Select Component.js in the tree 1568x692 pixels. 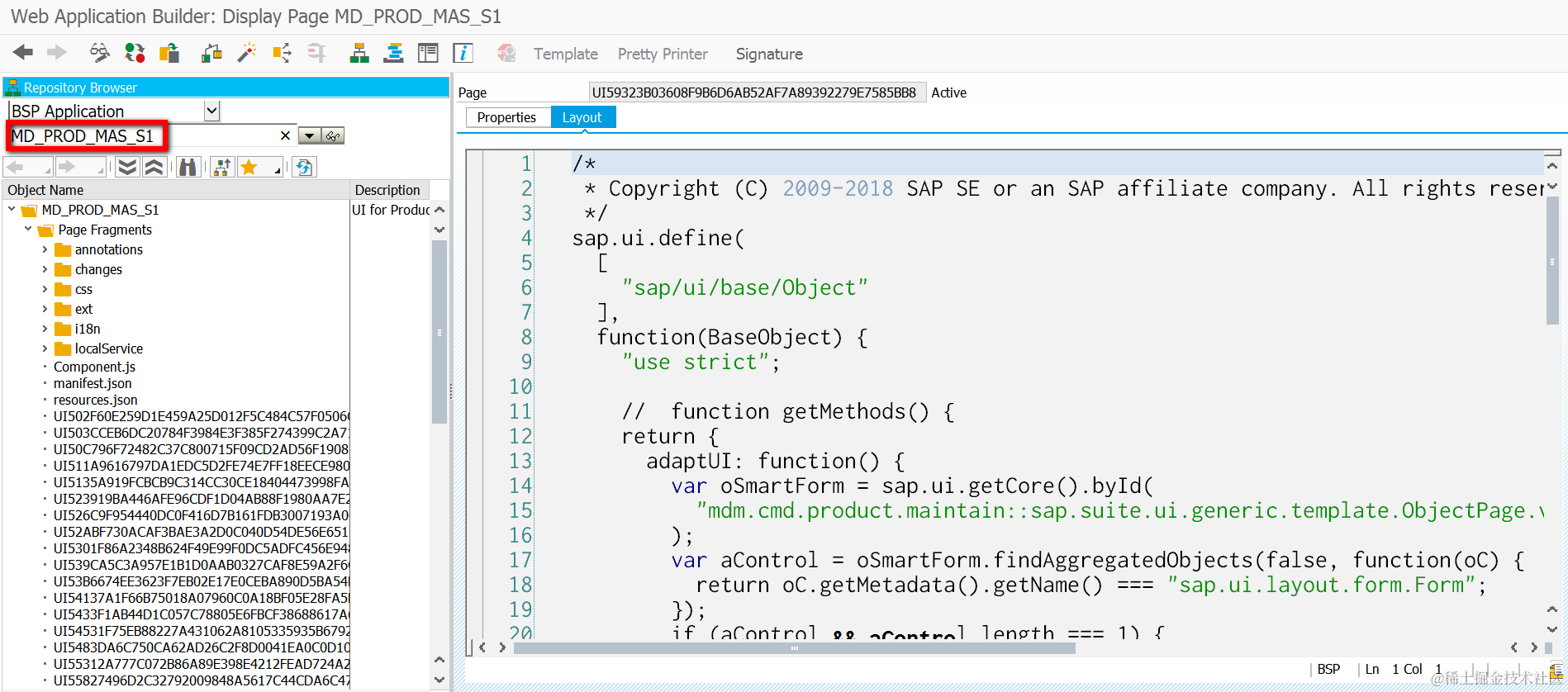point(94,367)
